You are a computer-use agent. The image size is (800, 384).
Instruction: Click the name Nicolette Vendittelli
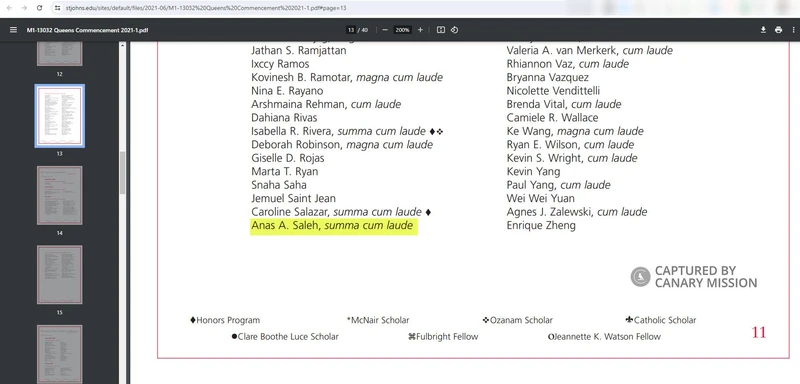[553, 91]
